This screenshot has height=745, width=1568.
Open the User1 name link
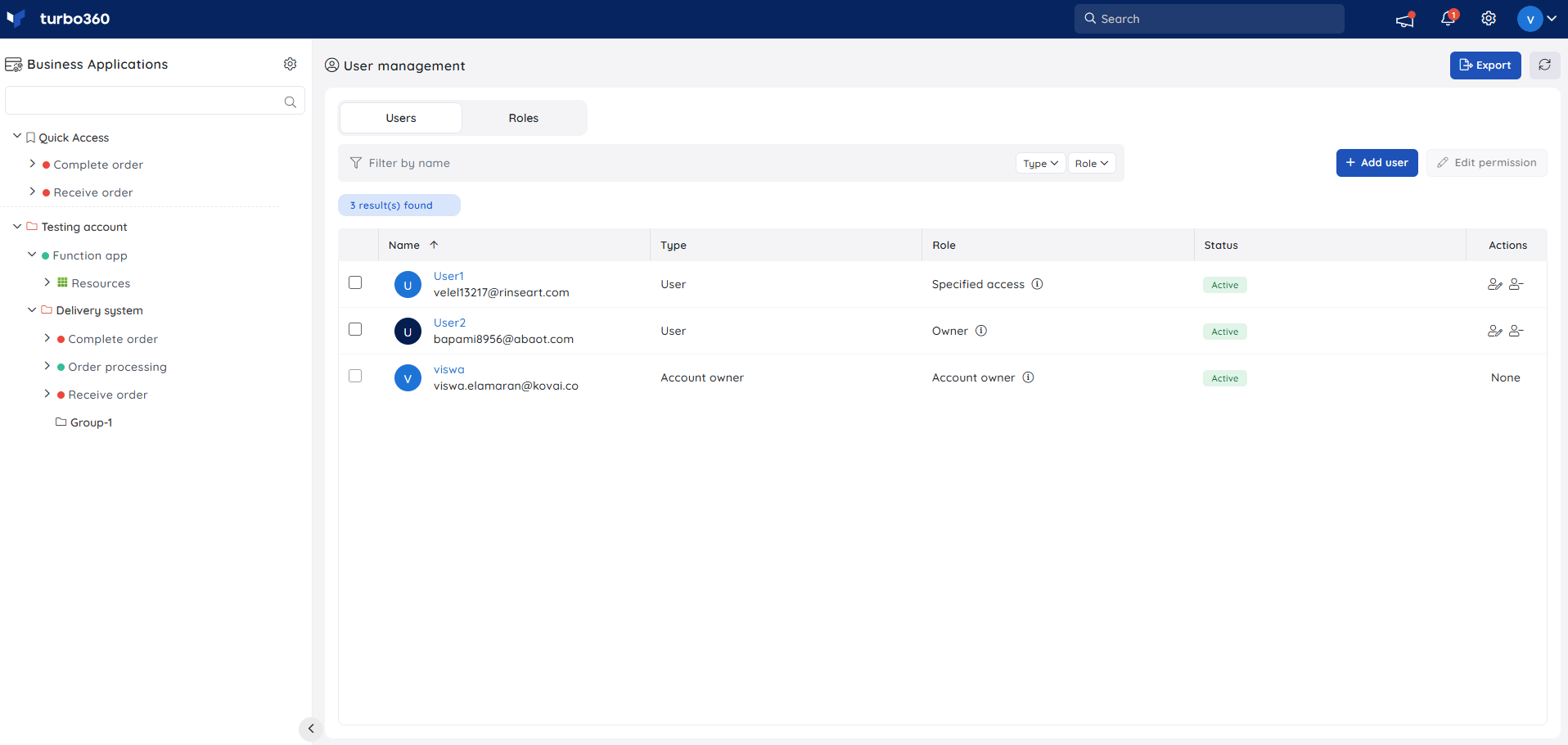pyautogui.click(x=448, y=276)
